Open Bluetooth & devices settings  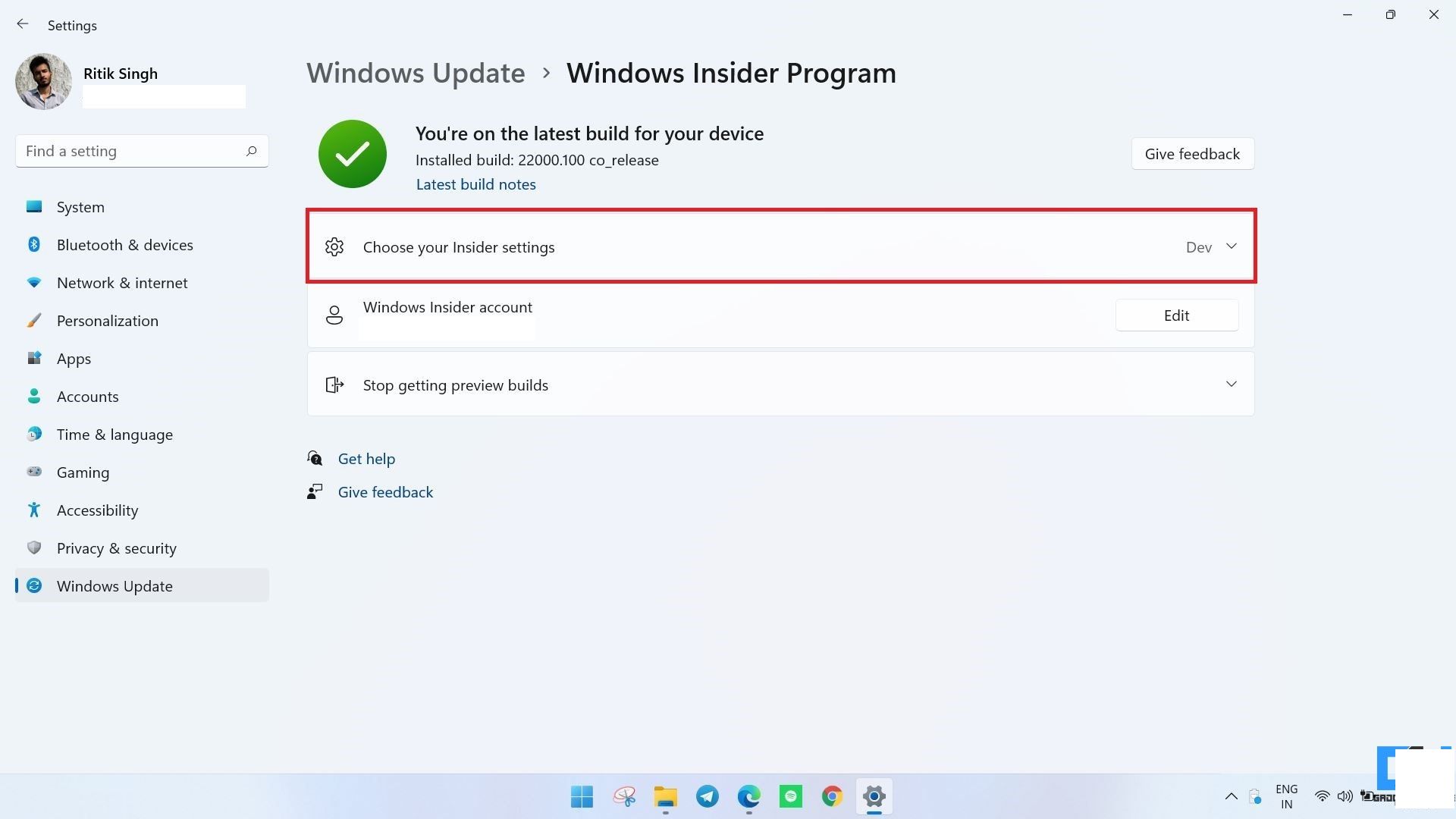click(x=125, y=244)
